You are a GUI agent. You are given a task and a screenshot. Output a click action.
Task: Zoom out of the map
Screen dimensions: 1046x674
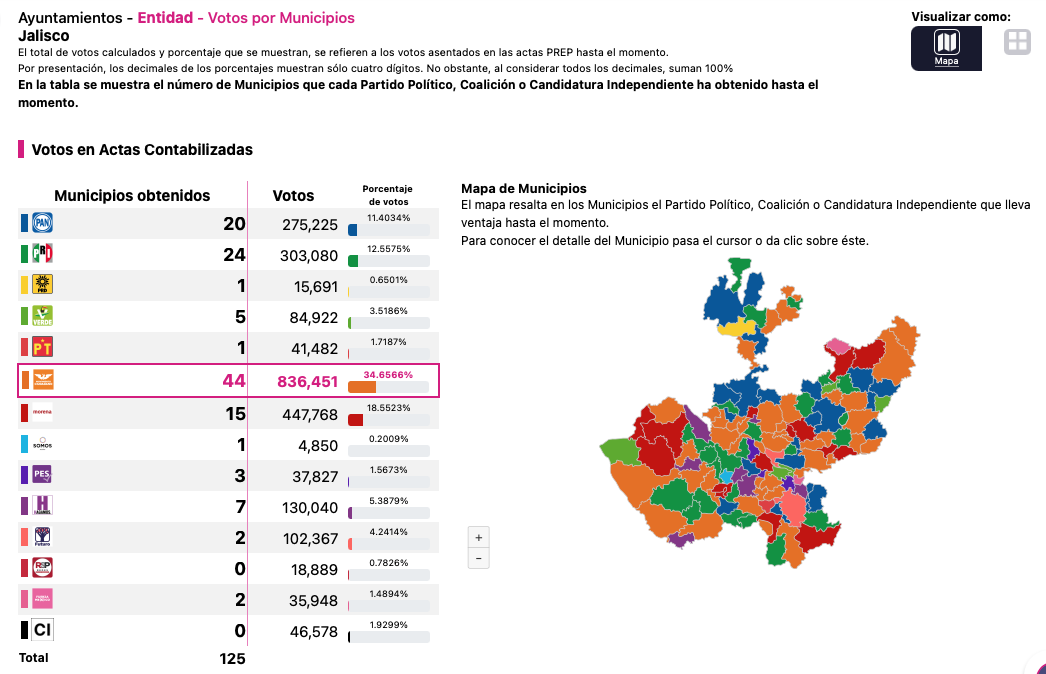(479, 558)
